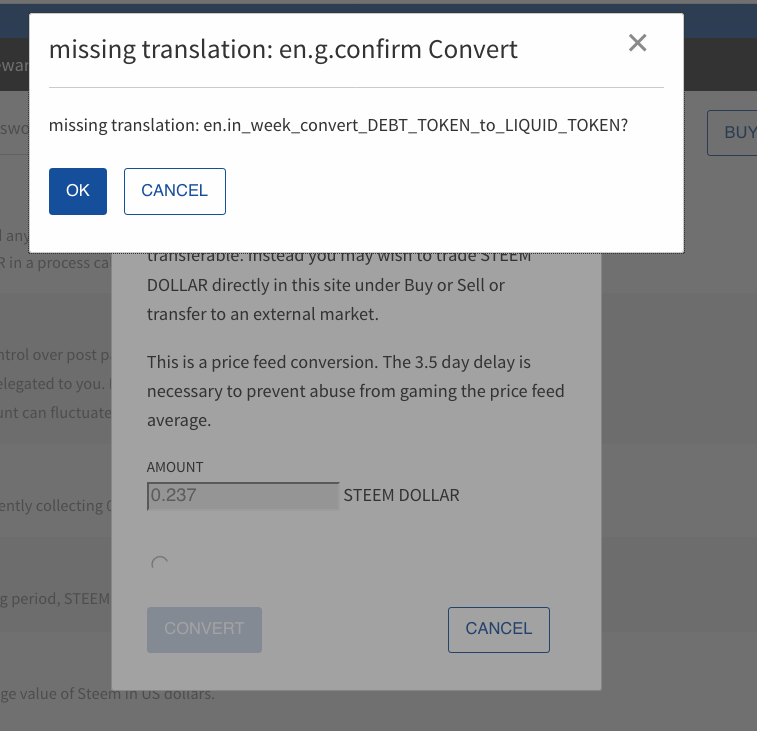Click the cut-off password text at left
This screenshot has height=731, width=757.
pos(14,130)
